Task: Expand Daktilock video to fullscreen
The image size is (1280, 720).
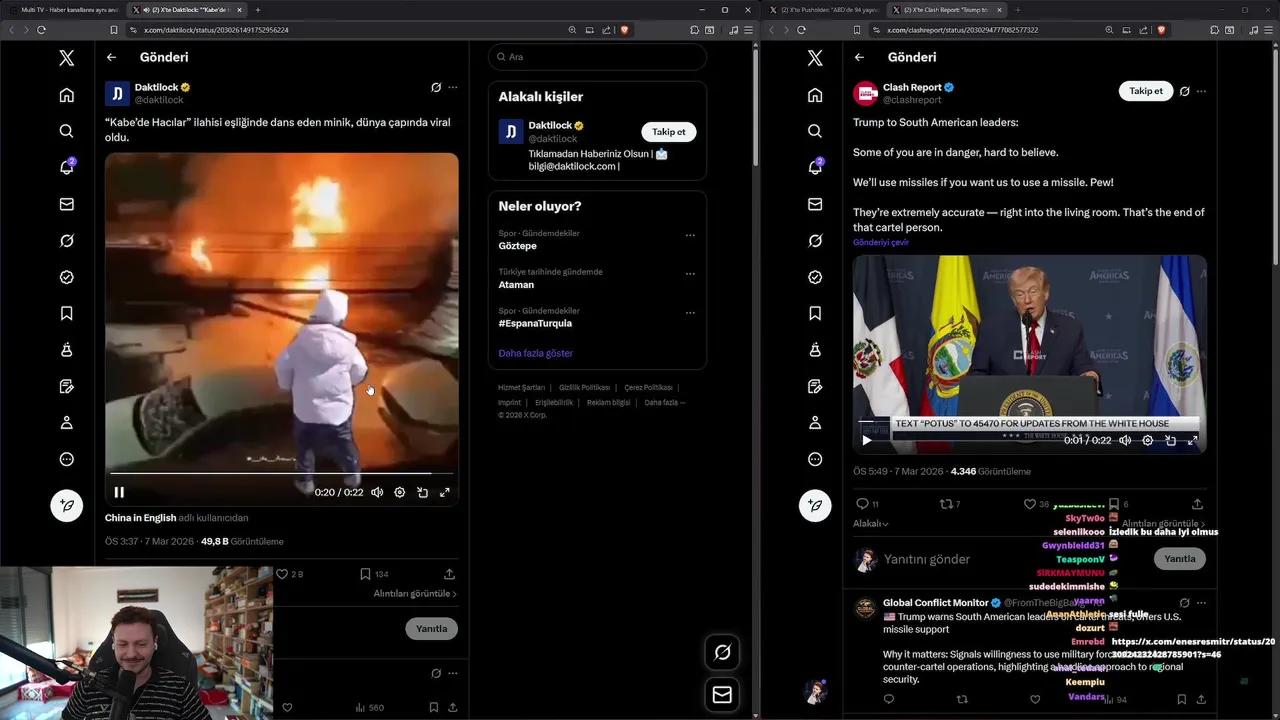Action: coord(444,492)
